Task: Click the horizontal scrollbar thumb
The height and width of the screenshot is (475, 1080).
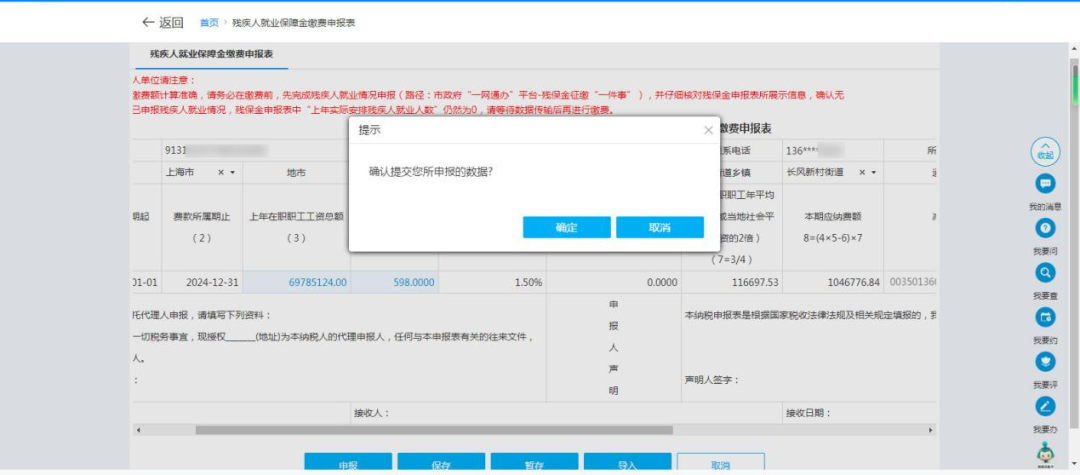Action: click(434, 430)
